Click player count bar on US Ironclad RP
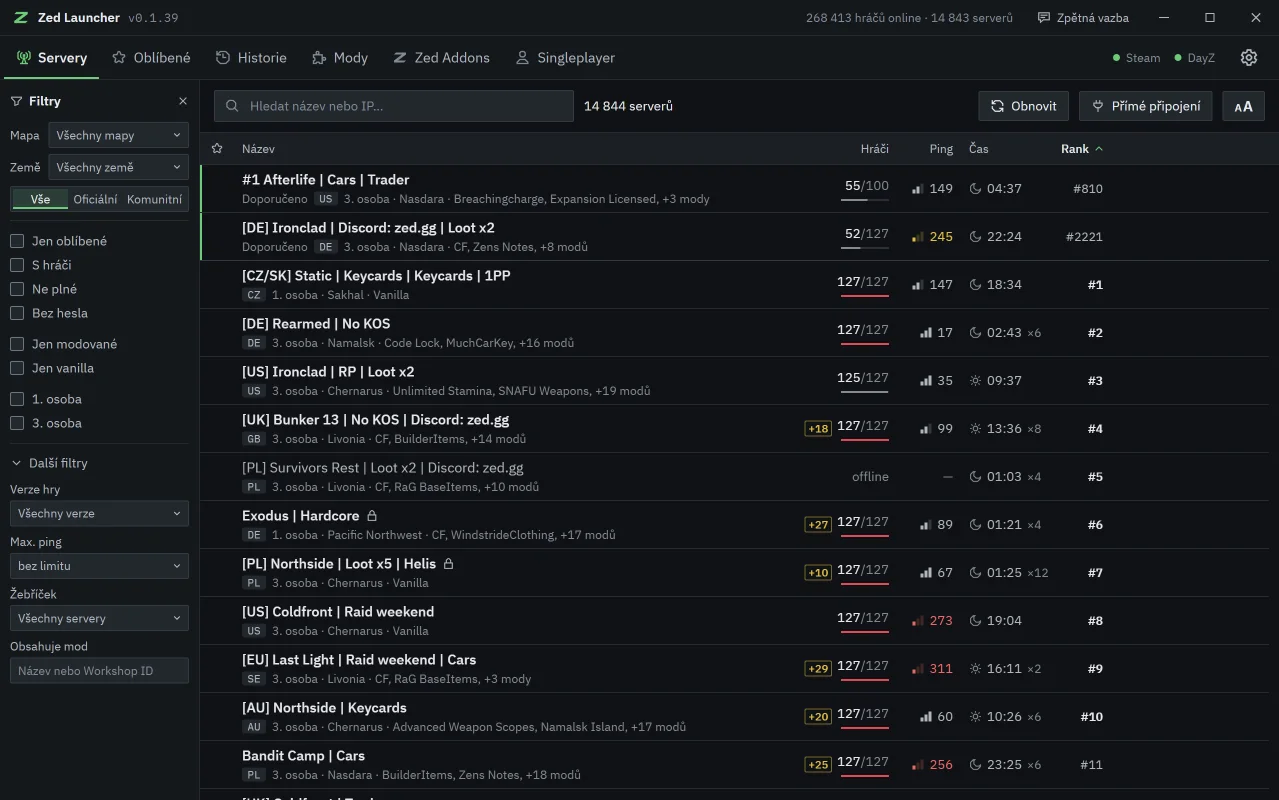1279x800 pixels. (865, 392)
